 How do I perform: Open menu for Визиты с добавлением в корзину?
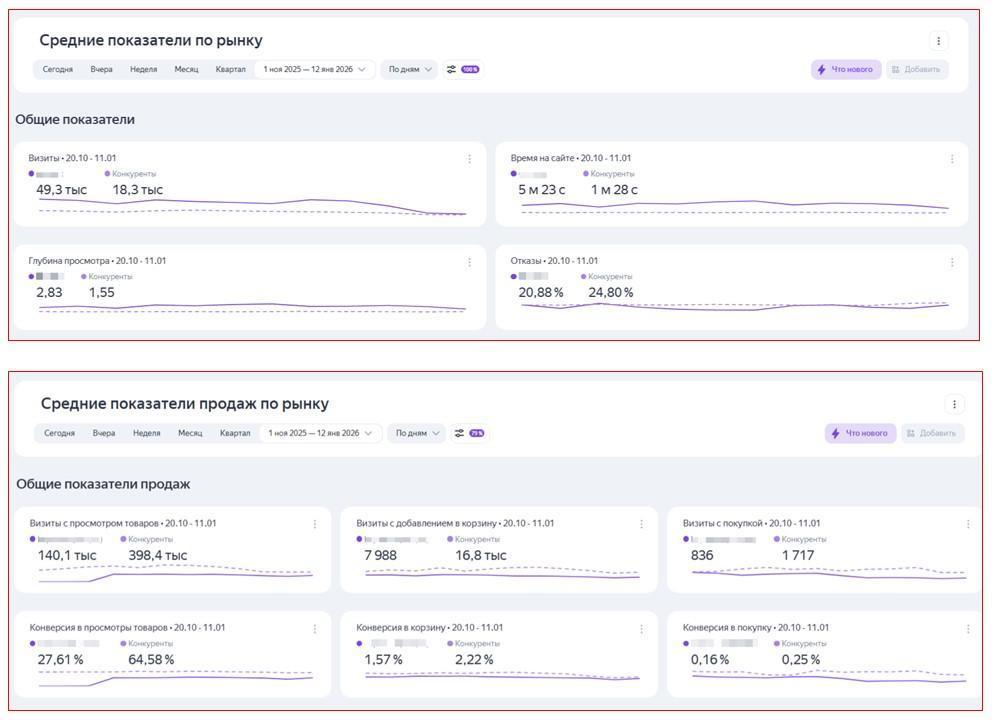(x=641, y=524)
